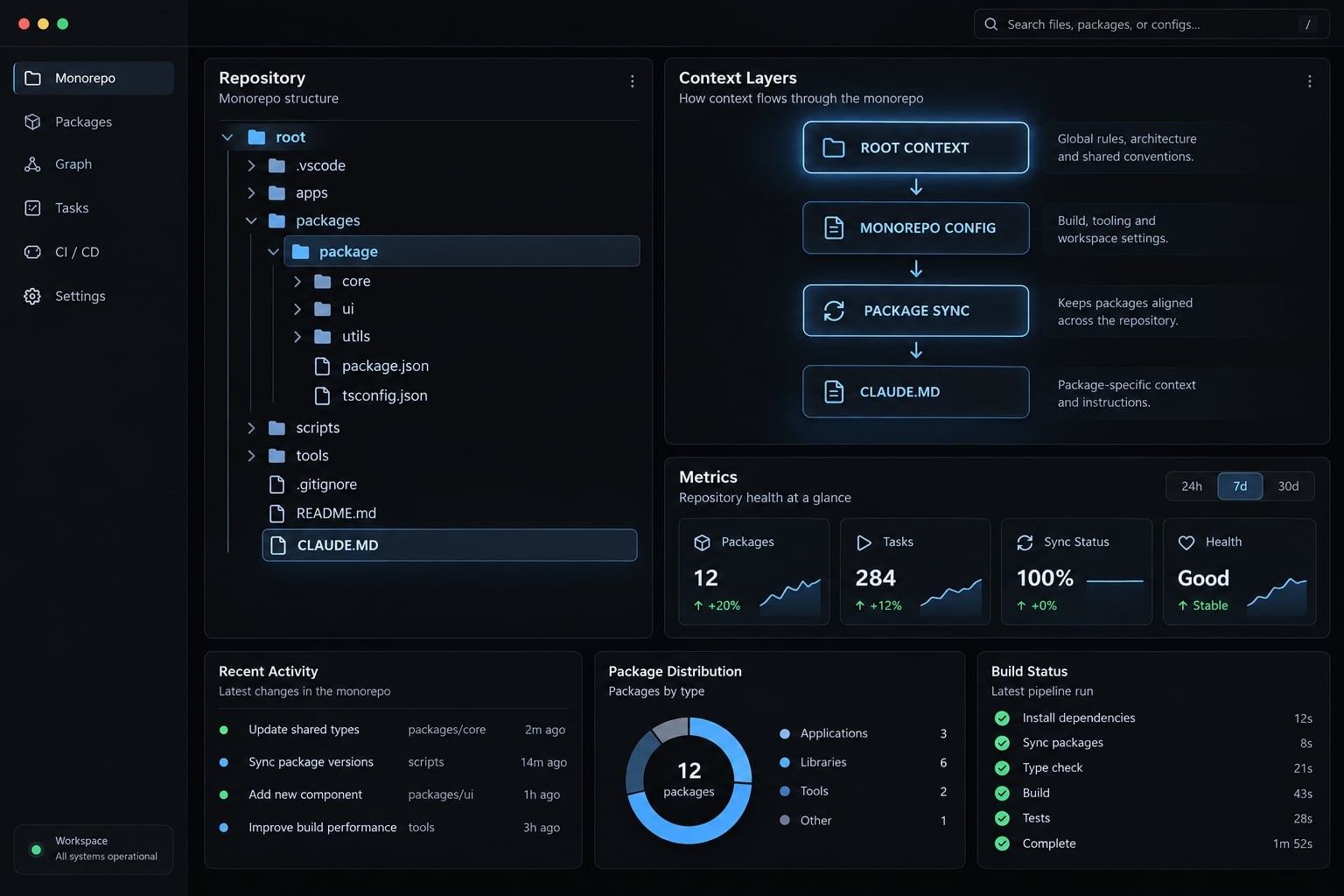Collapse the packages folder
Viewport: 1344px width, 896px height.
tap(251, 220)
